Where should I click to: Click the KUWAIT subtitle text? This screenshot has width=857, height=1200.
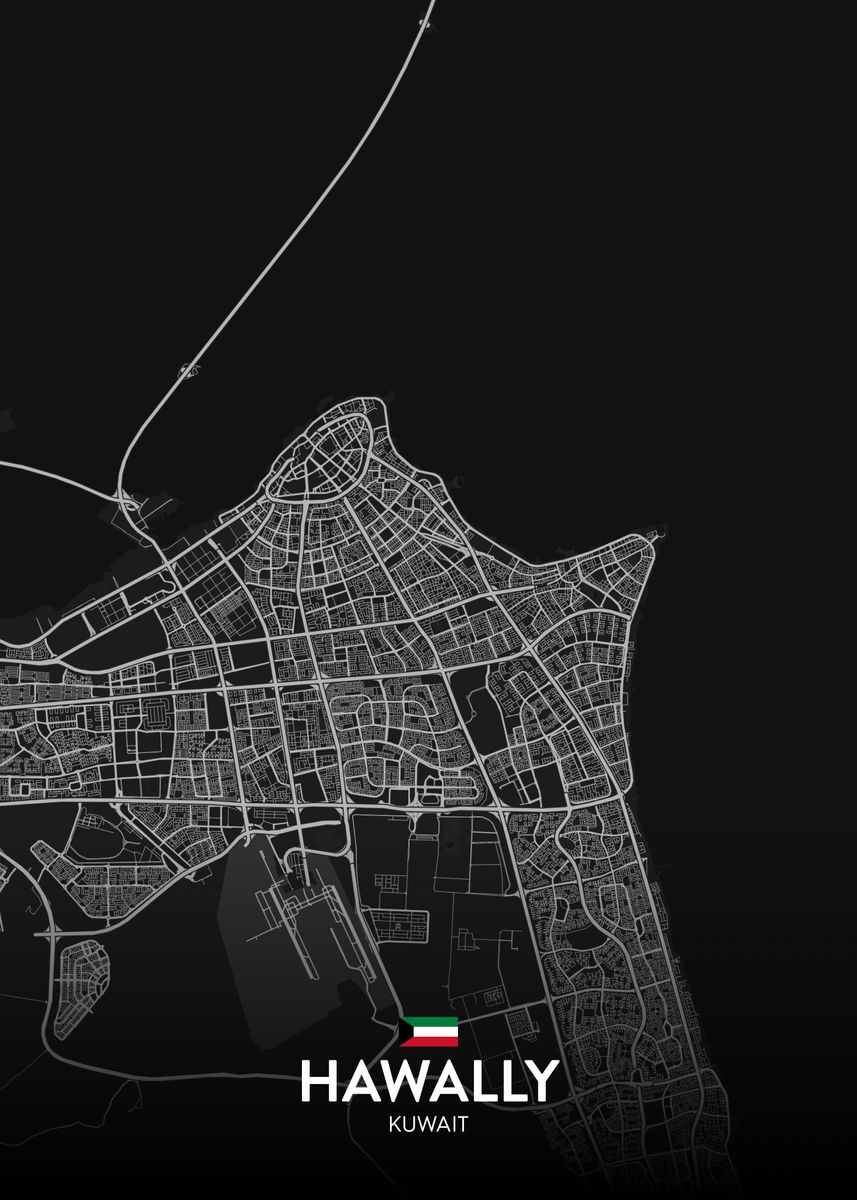click(429, 1124)
